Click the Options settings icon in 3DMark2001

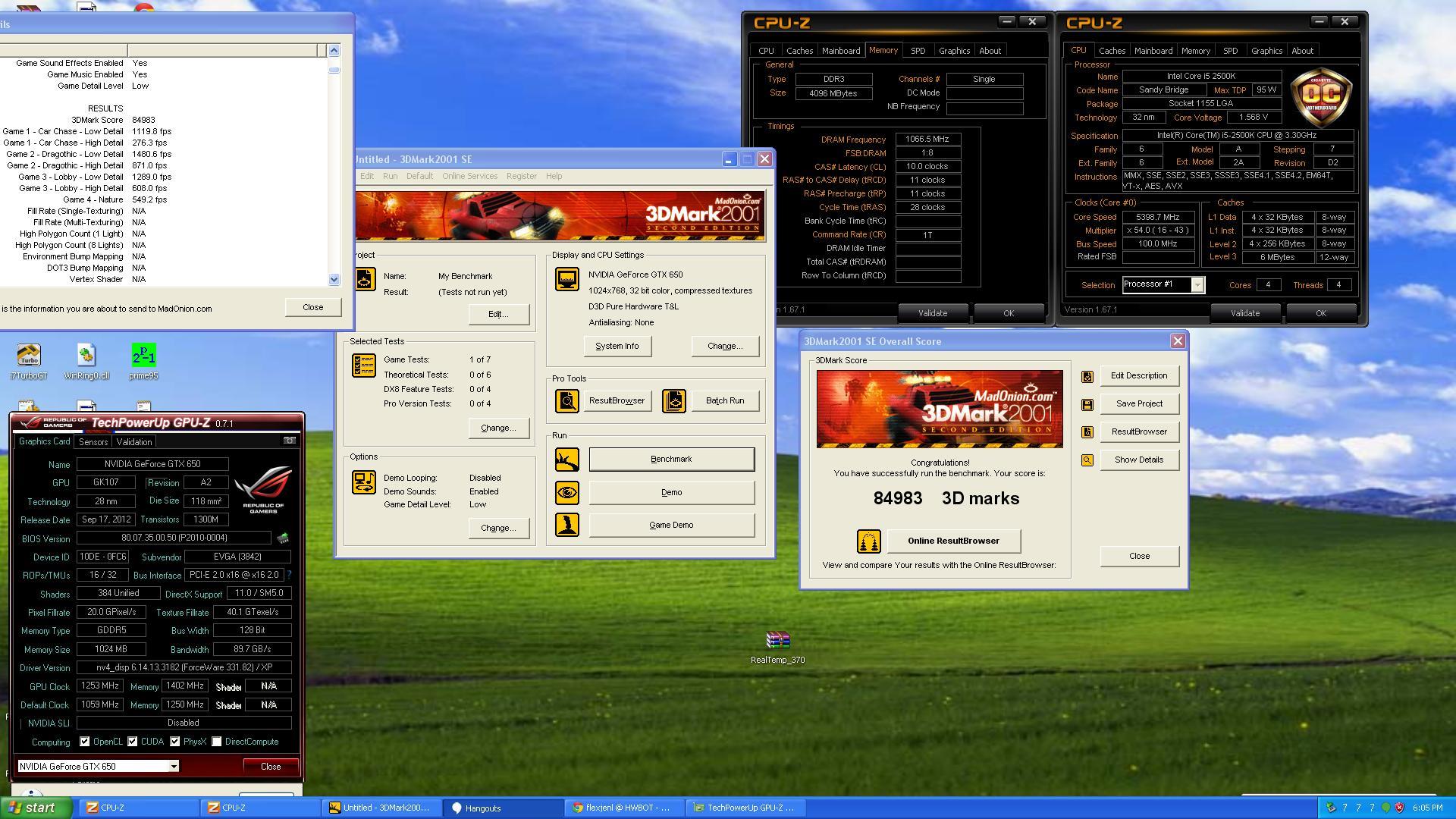click(364, 482)
